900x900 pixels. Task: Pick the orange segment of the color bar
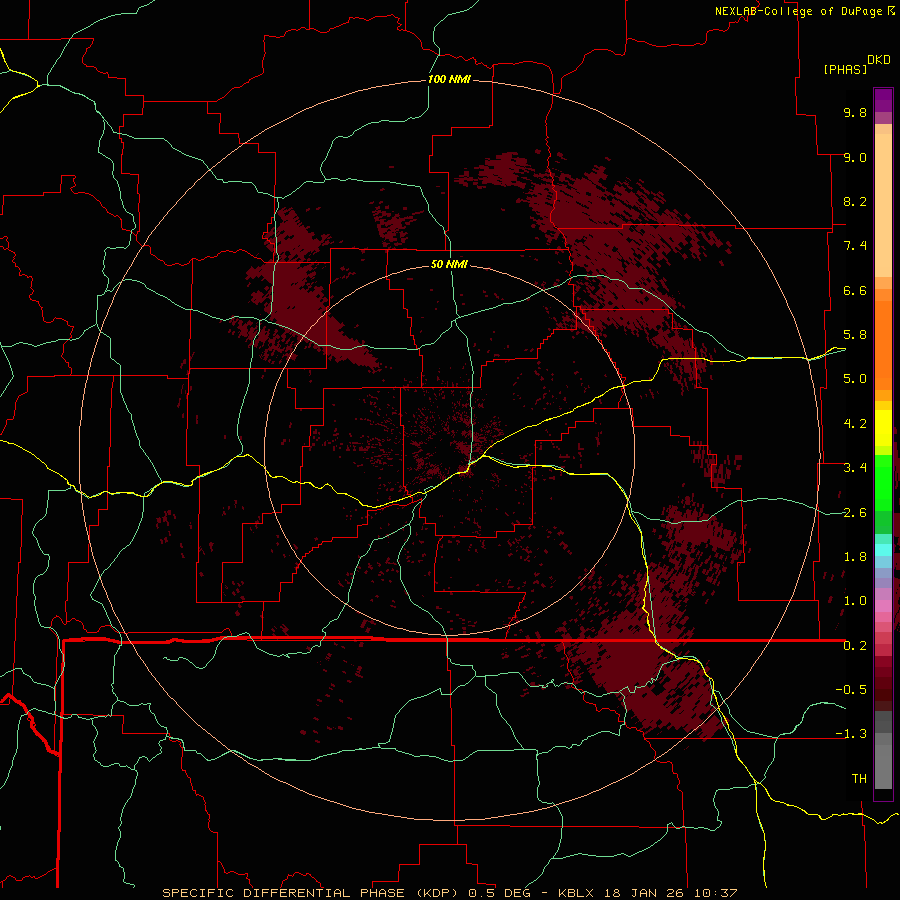pyautogui.click(x=883, y=344)
